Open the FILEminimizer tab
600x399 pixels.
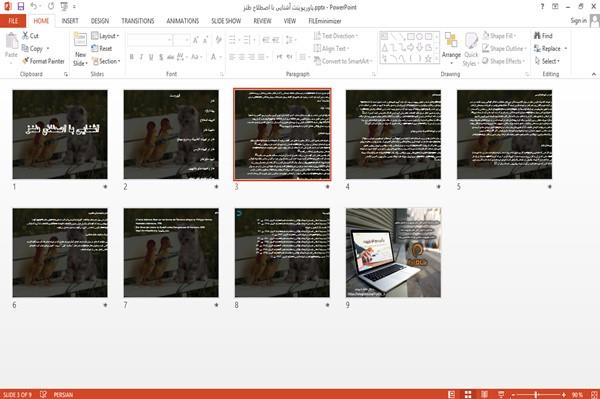tap(325, 21)
